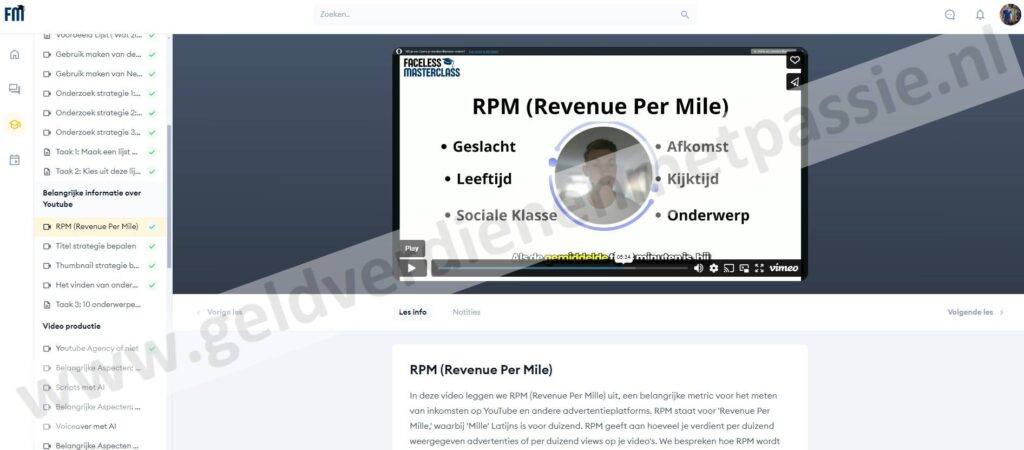1024x450 pixels.
Task: Click the notification bell icon
Action: pyautogui.click(x=980, y=15)
